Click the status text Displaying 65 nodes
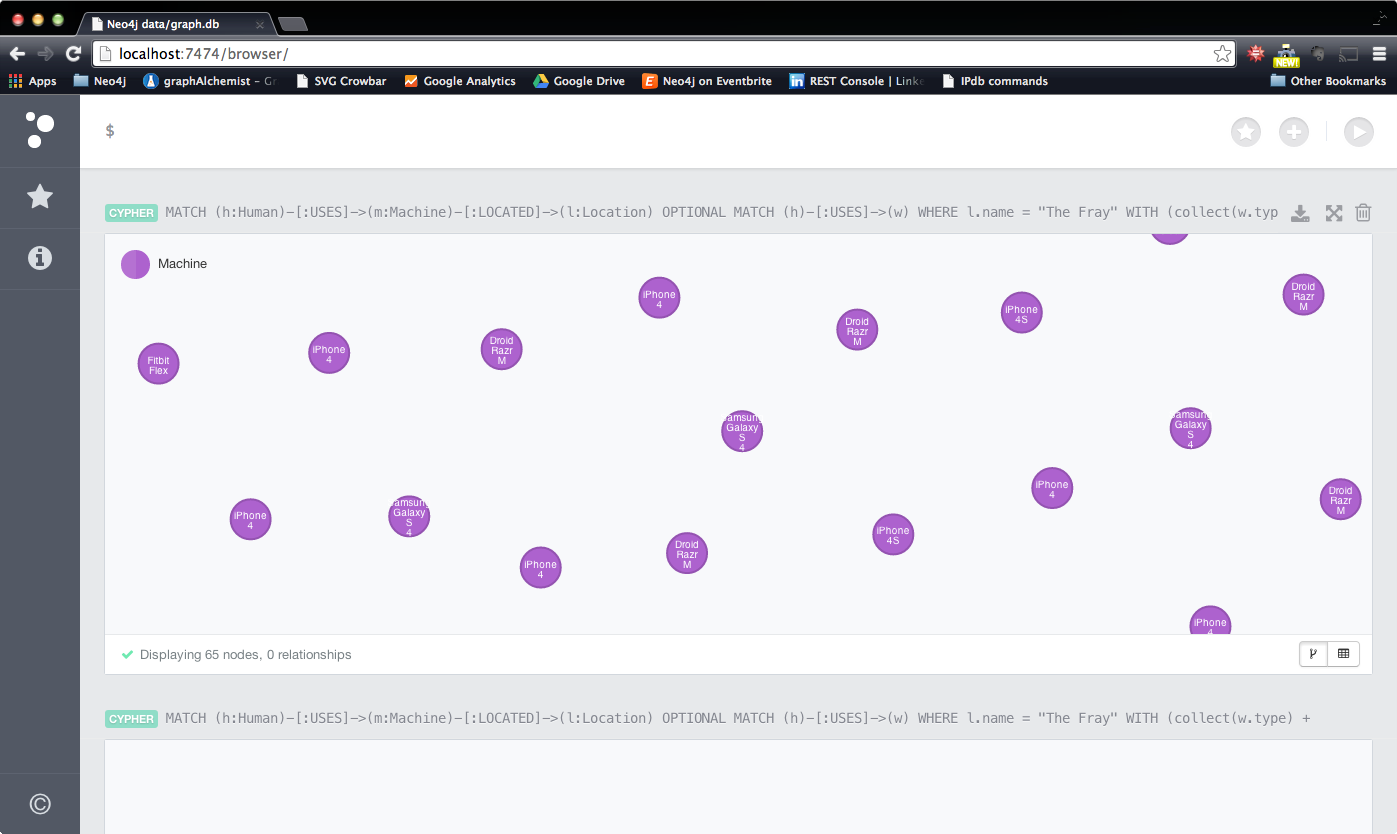The image size is (1397, 834). click(246, 655)
